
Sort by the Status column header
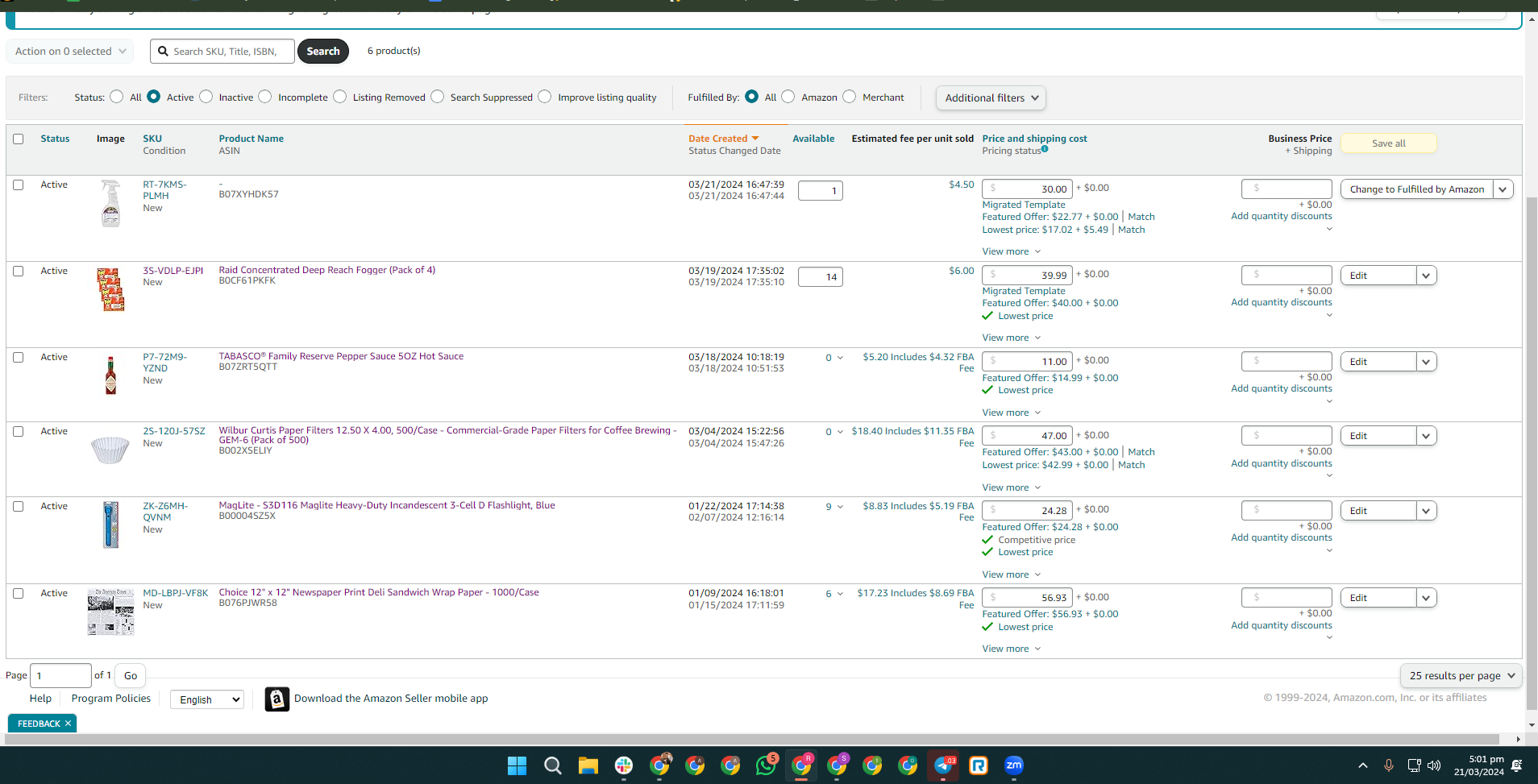pos(55,139)
